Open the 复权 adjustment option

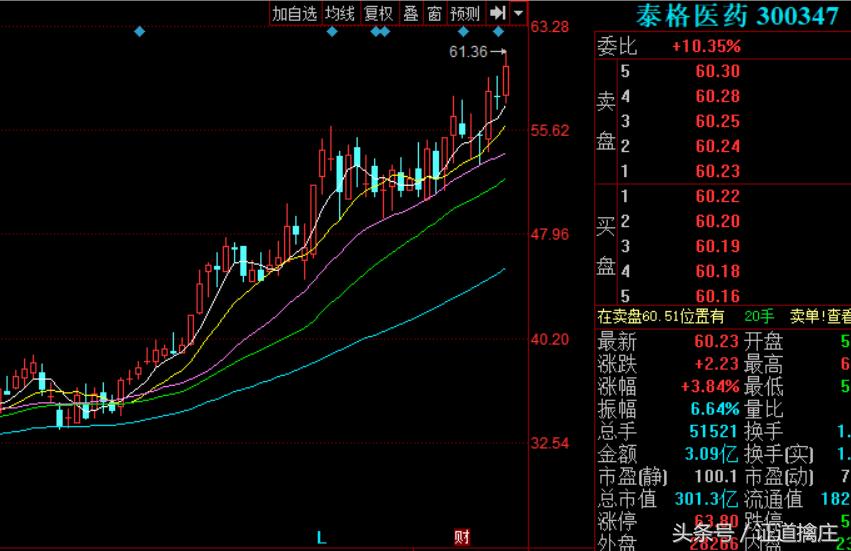tap(378, 14)
